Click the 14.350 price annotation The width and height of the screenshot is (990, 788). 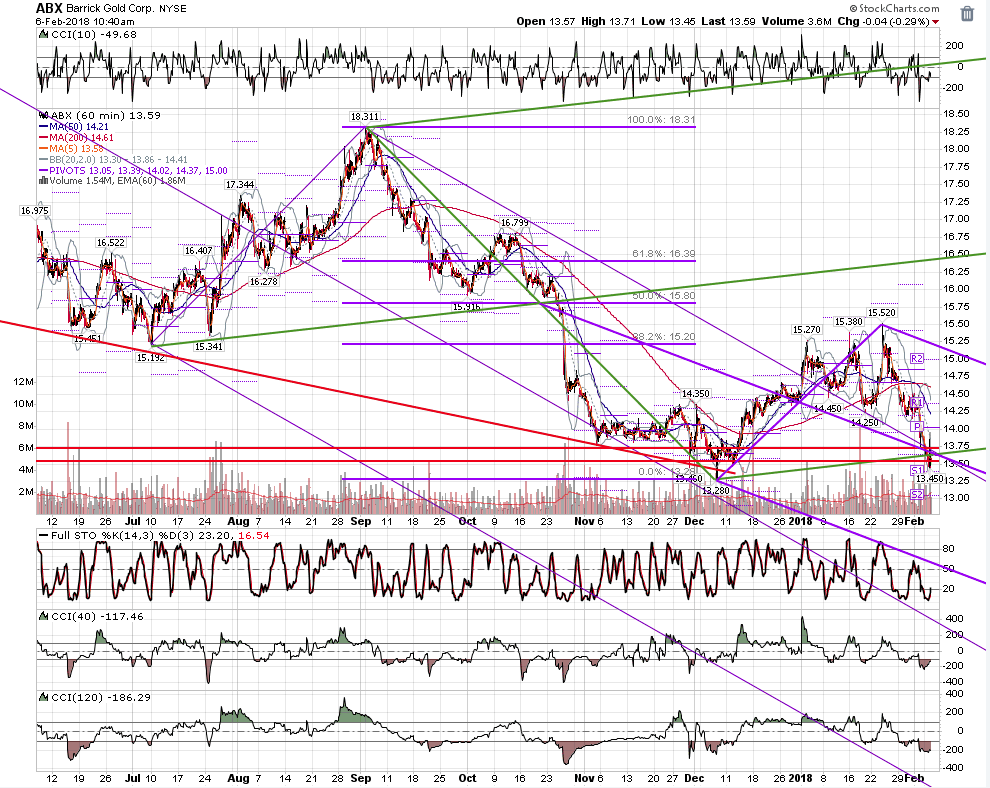pos(695,393)
